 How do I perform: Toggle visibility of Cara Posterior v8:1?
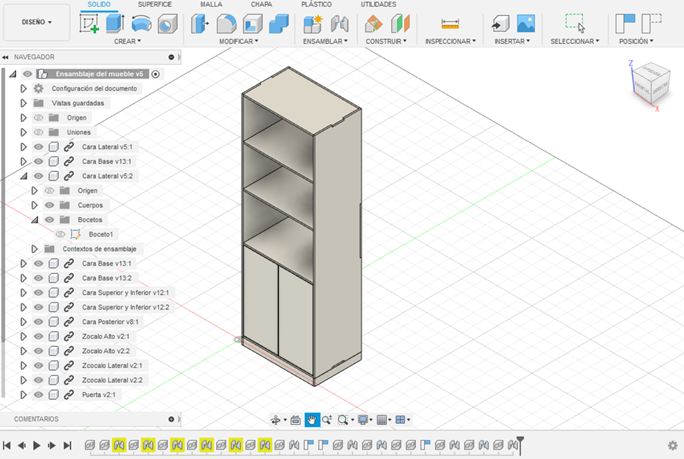pos(38,322)
